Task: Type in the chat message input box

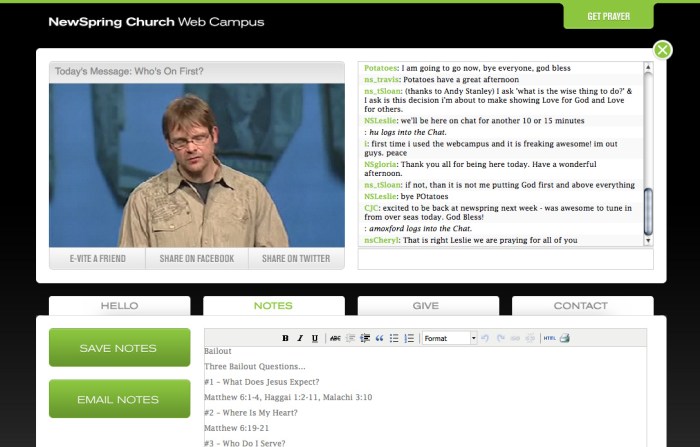Action: [505, 259]
